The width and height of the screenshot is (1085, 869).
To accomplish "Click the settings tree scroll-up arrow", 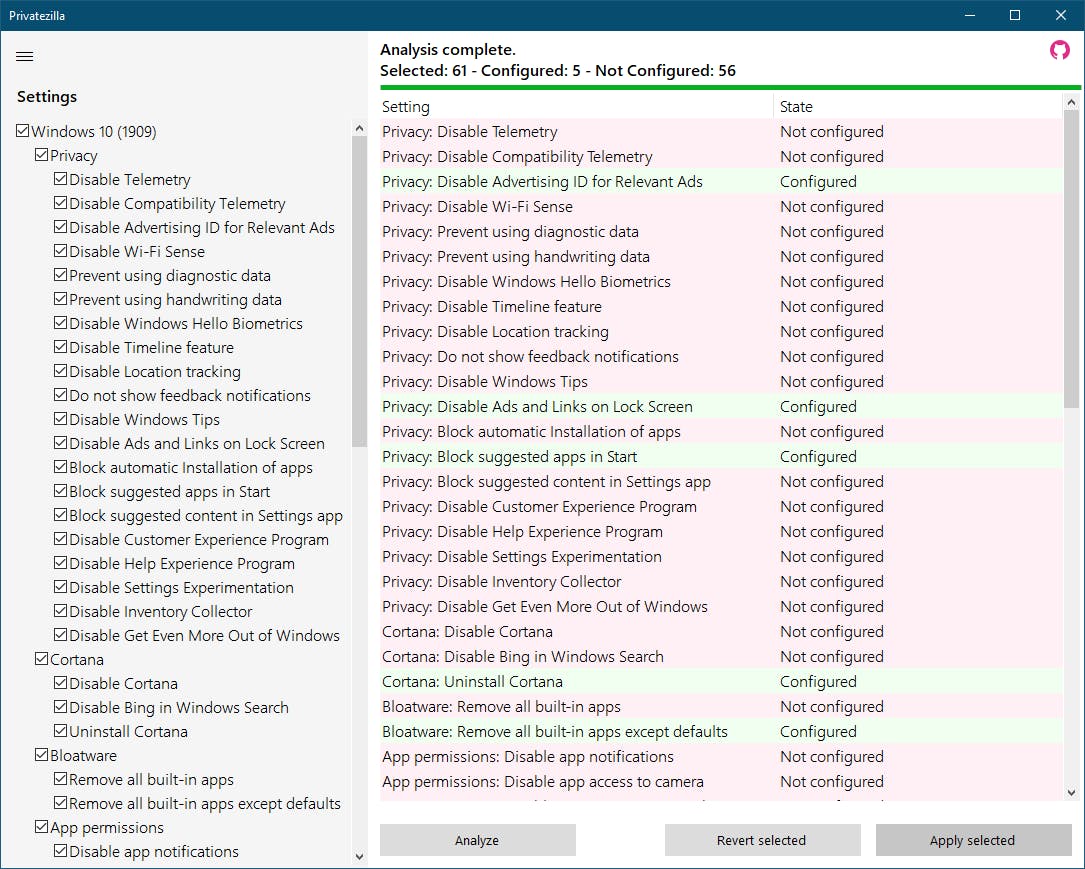I will (358, 129).
